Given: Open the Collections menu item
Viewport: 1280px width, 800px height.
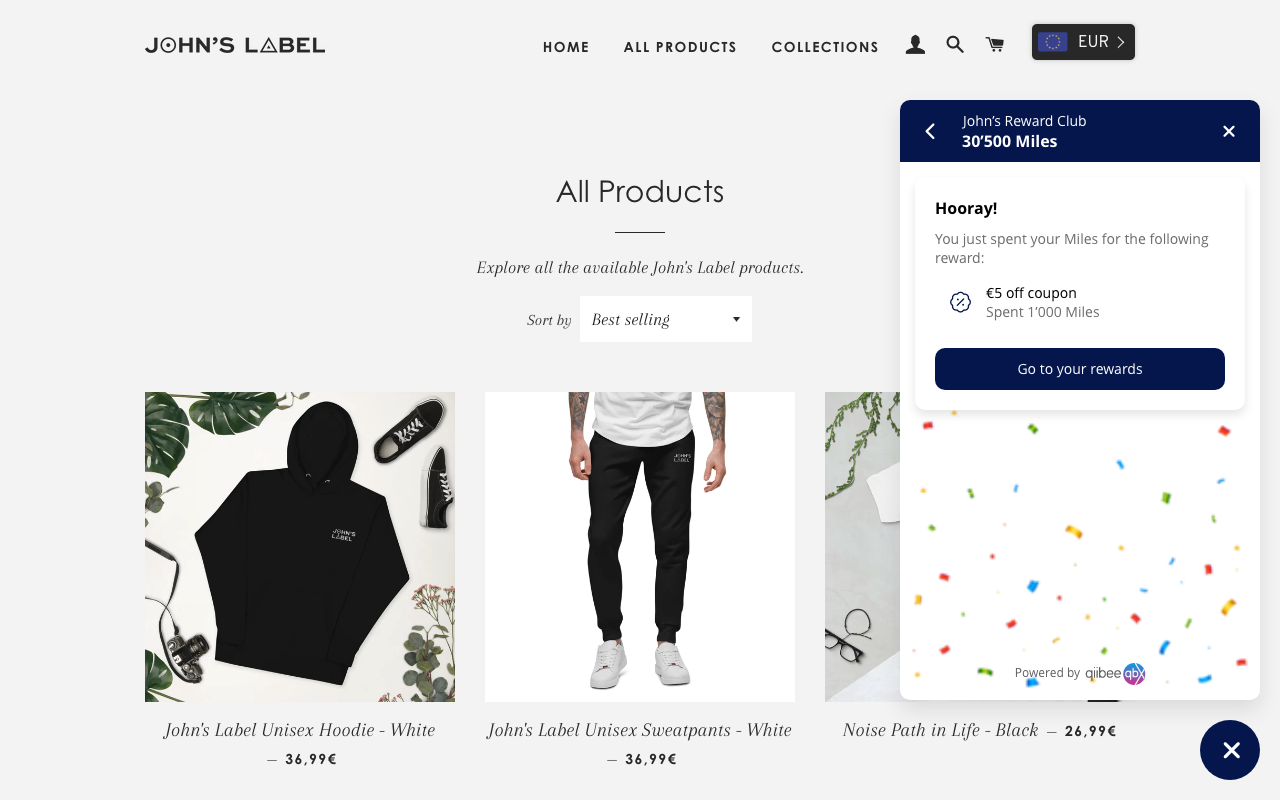Looking at the screenshot, I should 825,47.
